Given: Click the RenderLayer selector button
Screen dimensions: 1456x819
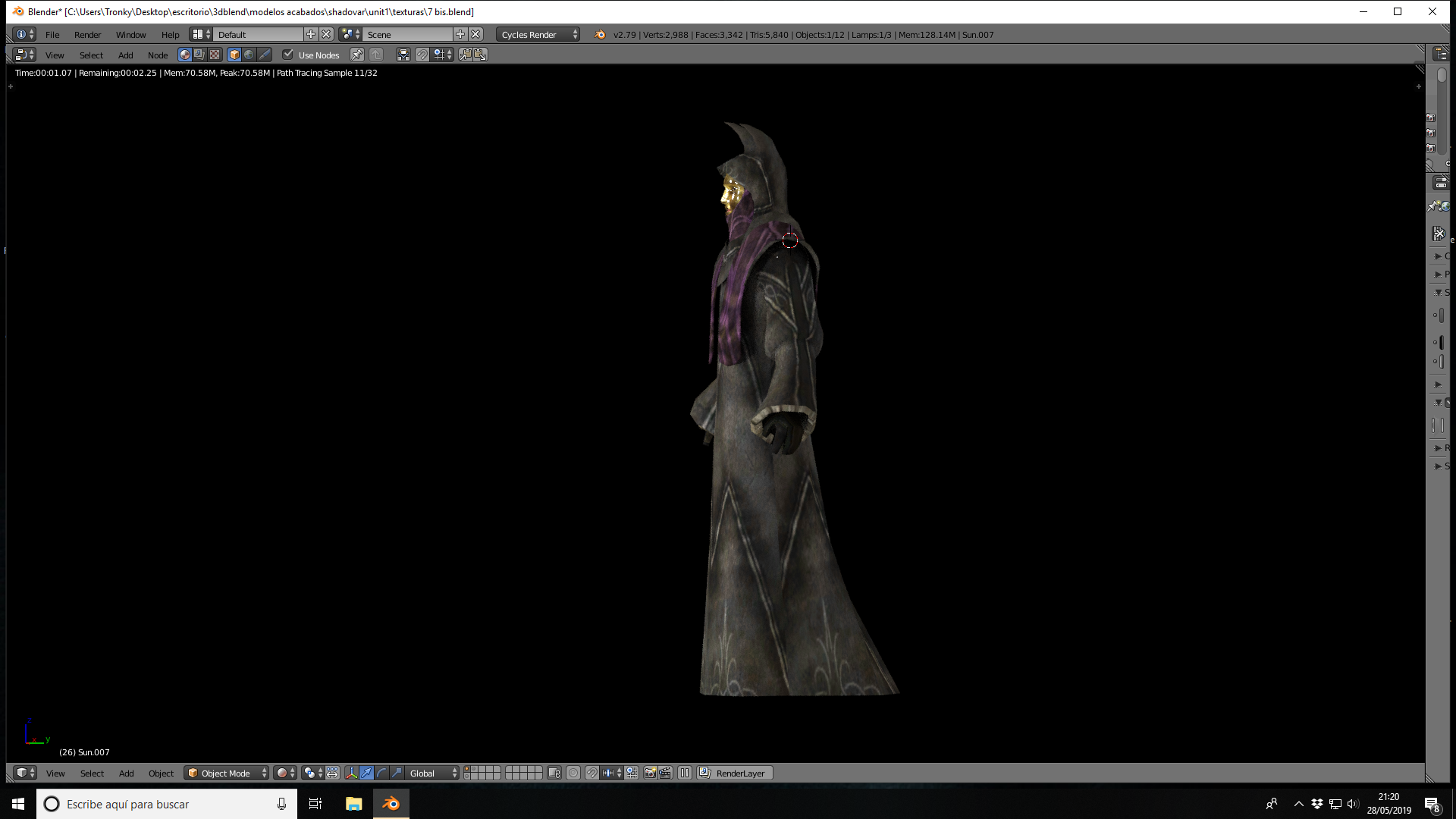Looking at the screenshot, I should point(734,773).
